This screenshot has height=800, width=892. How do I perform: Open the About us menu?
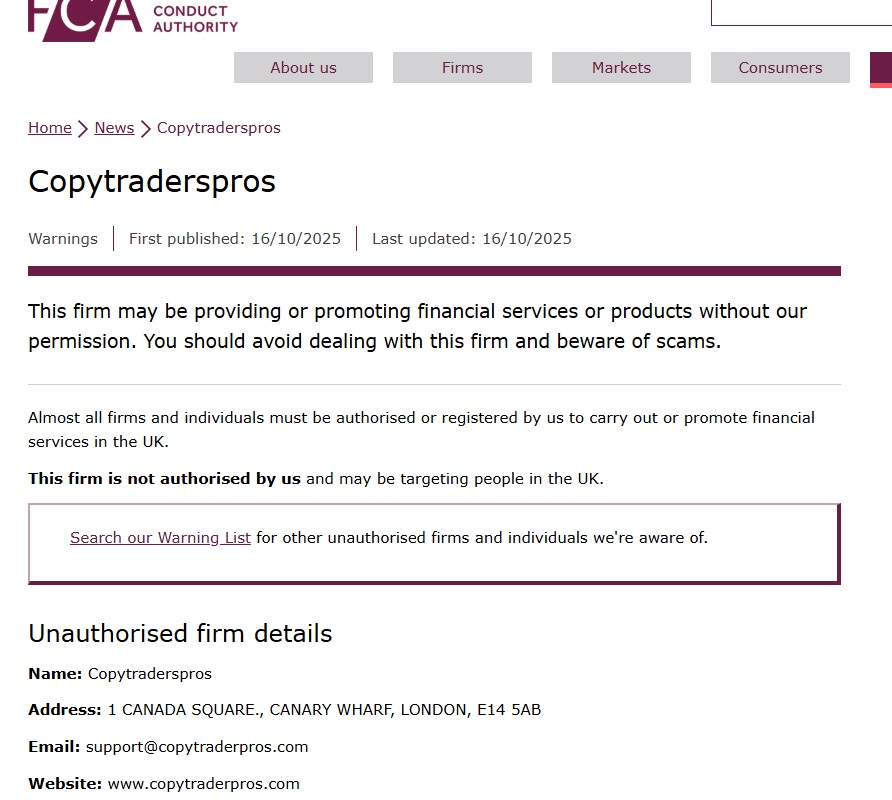(303, 68)
